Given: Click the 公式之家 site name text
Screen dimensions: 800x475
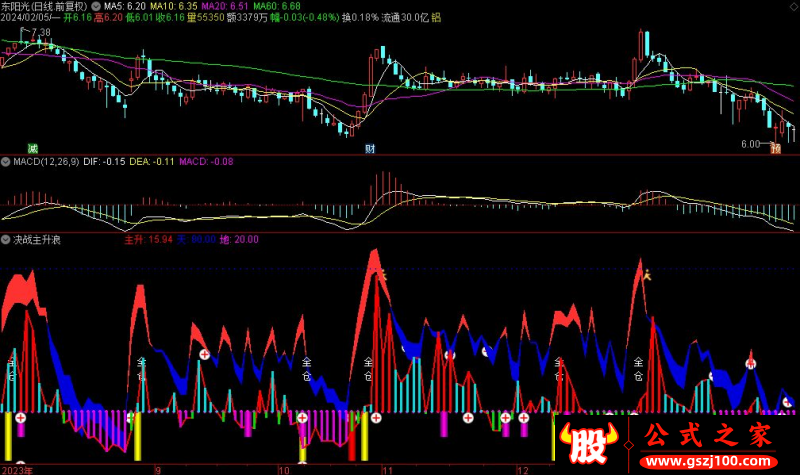Looking at the screenshot, I should click(702, 435).
